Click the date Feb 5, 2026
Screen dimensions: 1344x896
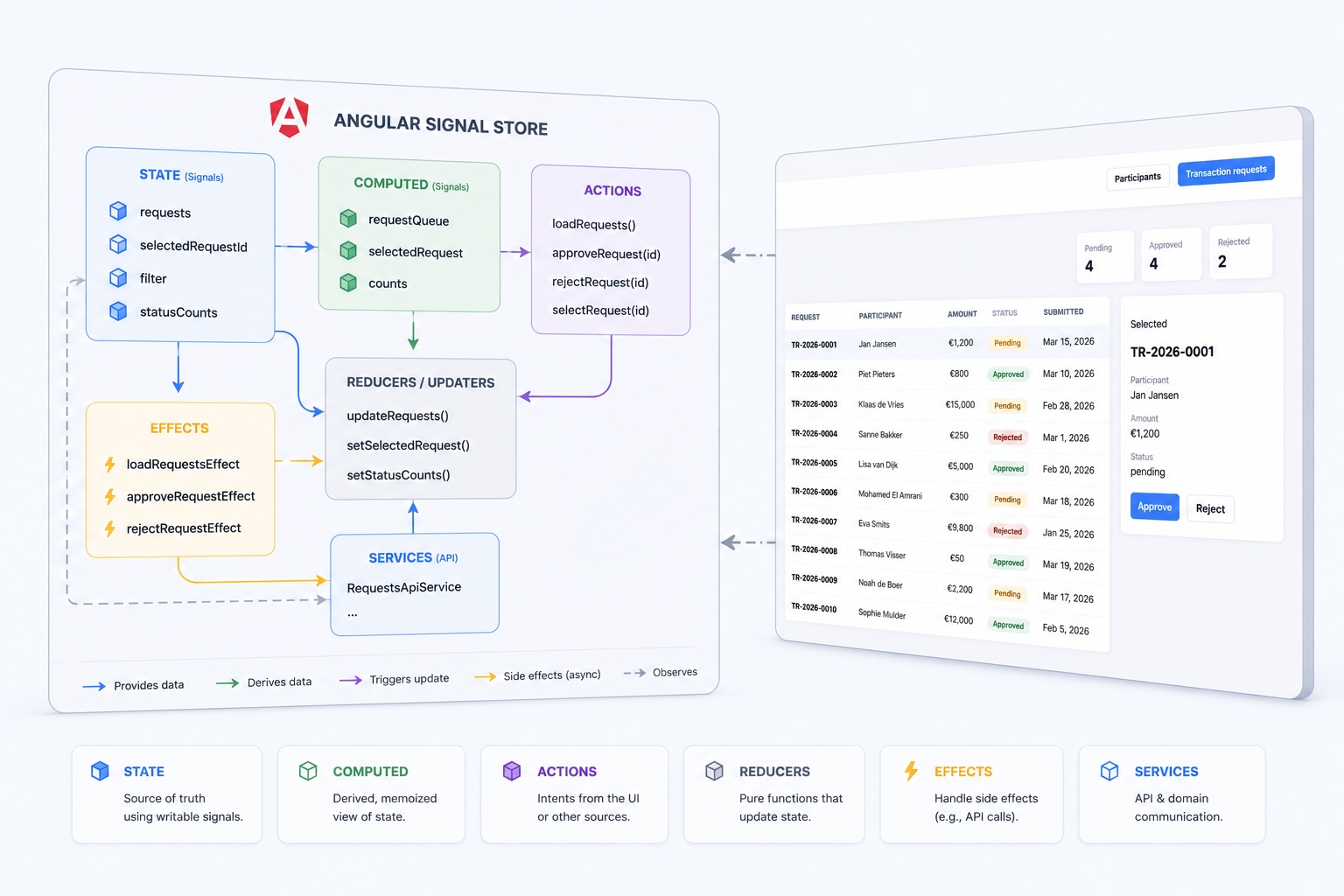pos(1066,629)
